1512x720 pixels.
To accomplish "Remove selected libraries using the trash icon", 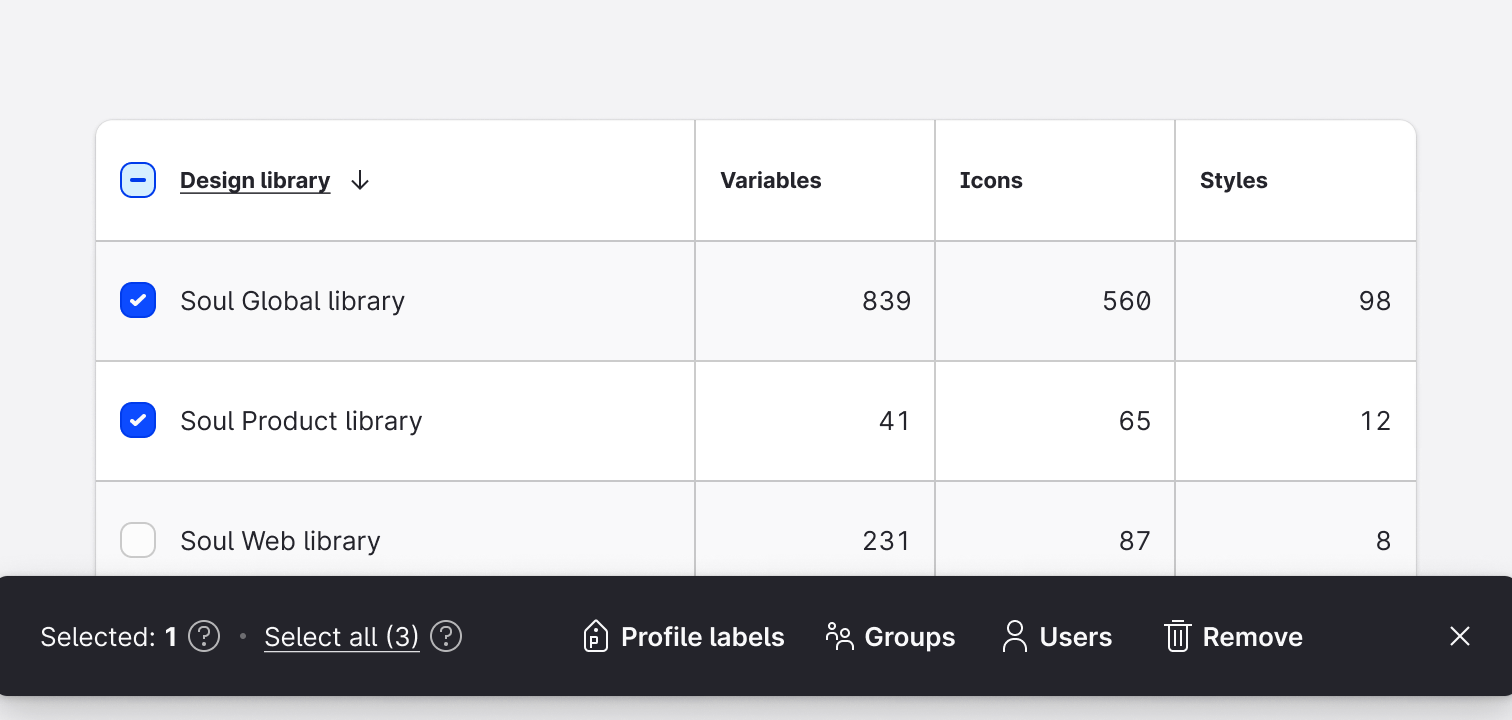I will tap(1178, 636).
